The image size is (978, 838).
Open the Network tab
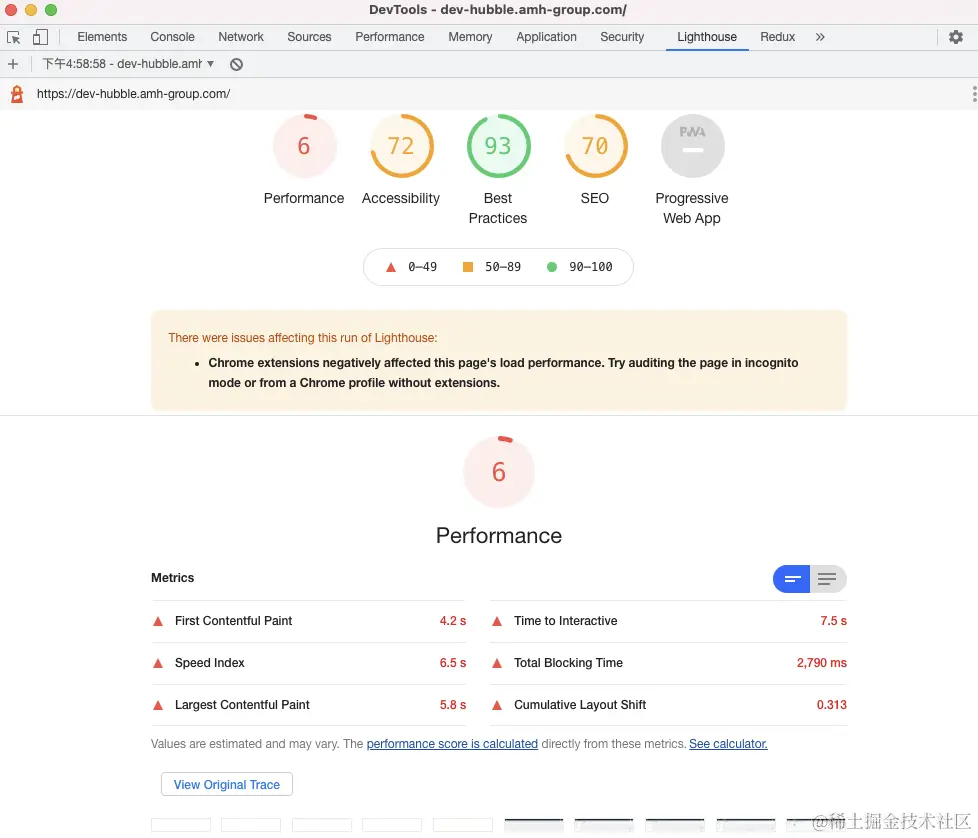[x=241, y=37]
